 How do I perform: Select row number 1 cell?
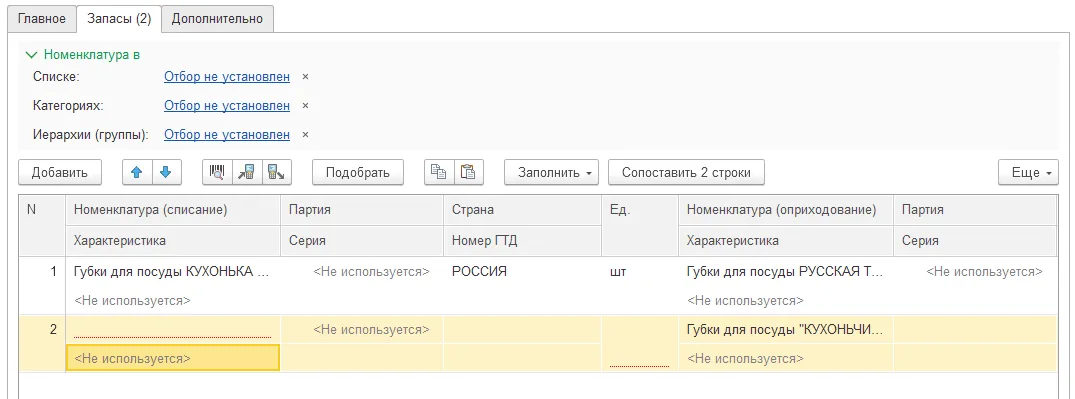point(42,286)
